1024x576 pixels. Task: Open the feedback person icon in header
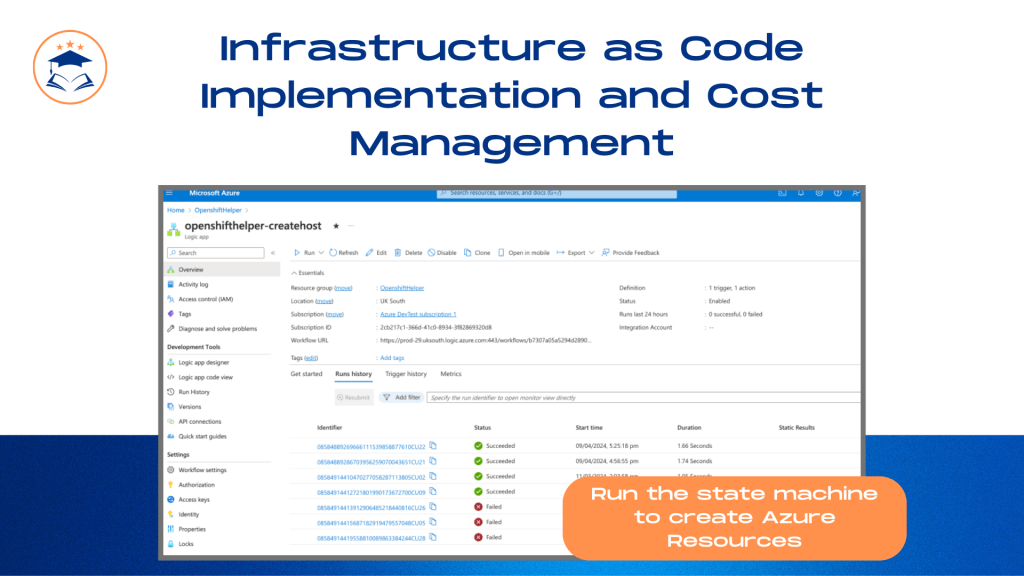856,193
